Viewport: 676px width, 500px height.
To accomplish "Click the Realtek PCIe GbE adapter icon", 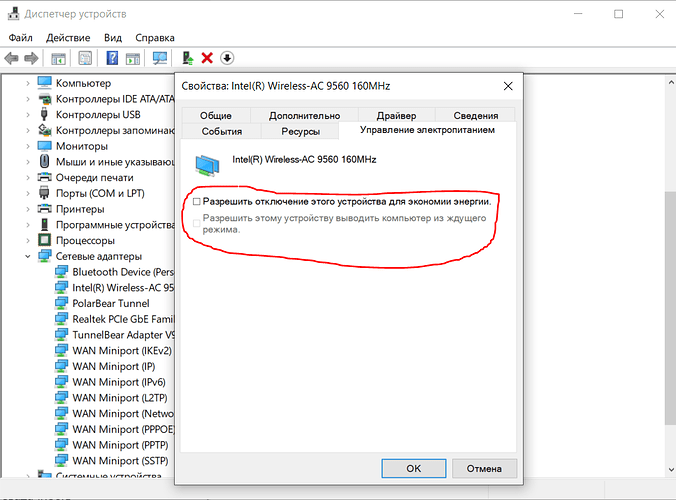I will point(61,319).
